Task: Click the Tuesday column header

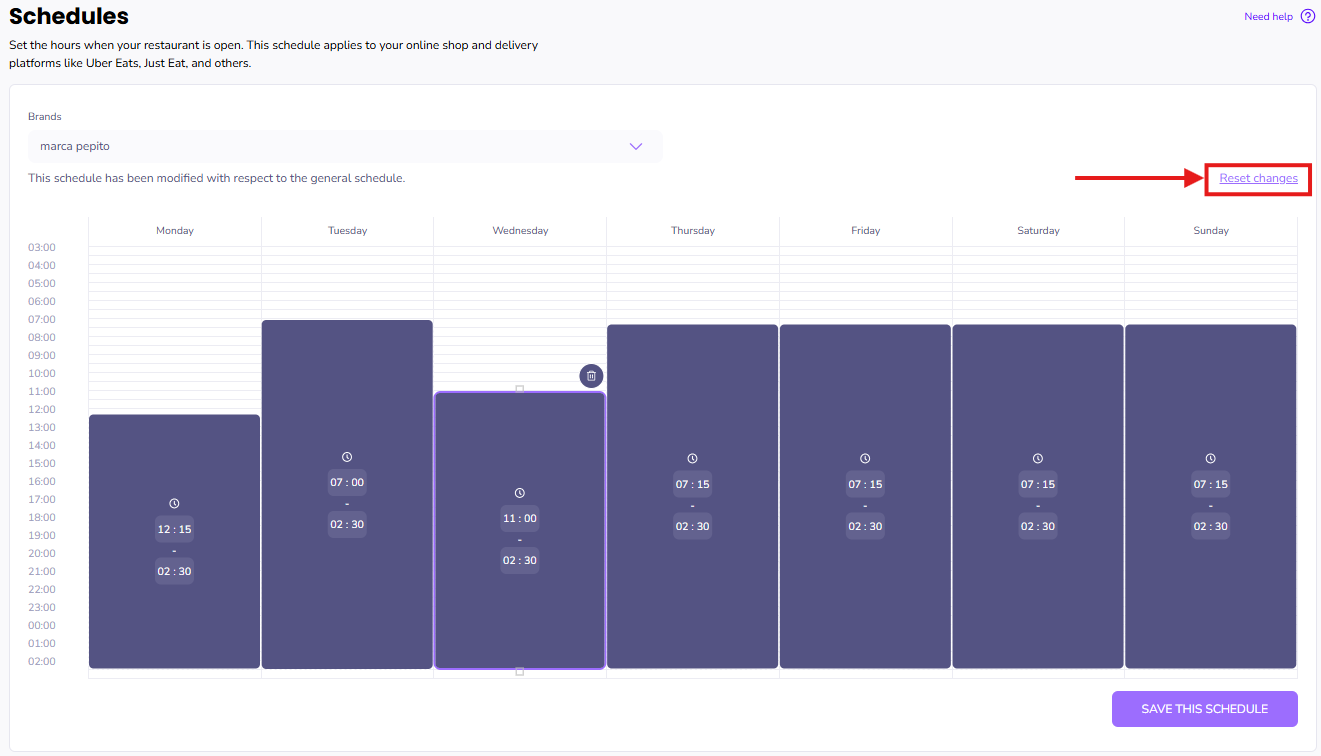Action: click(x=347, y=230)
